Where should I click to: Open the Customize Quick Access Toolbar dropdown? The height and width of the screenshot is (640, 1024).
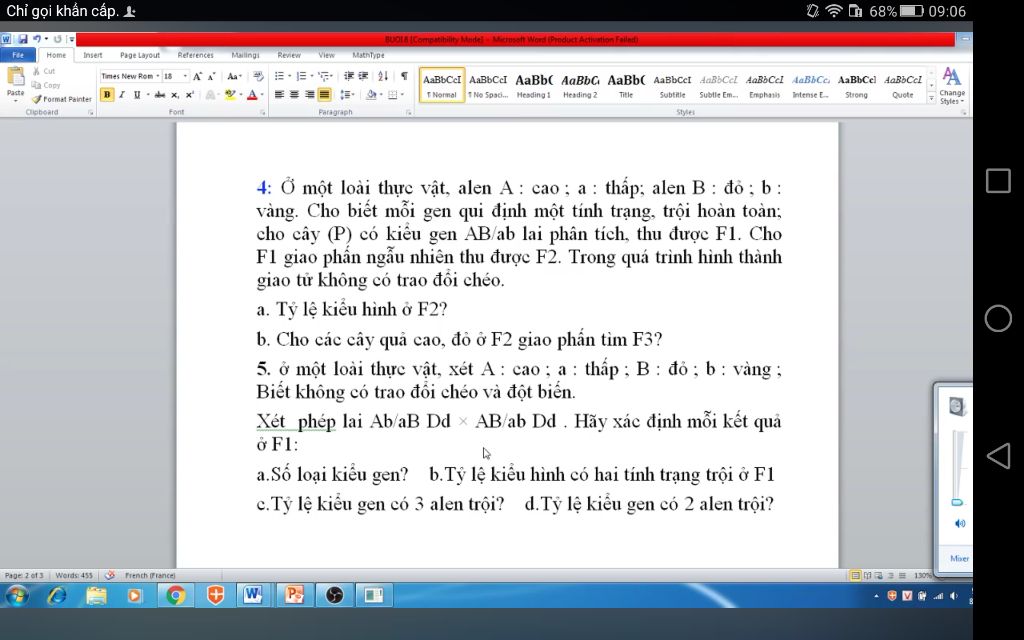point(71,39)
